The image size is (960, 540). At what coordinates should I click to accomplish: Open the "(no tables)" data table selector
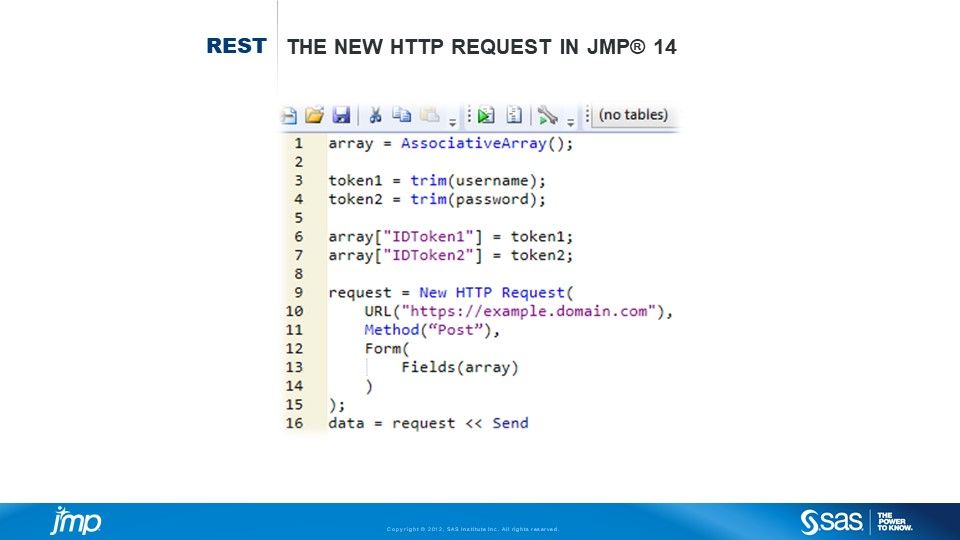(x=633, y=115)
